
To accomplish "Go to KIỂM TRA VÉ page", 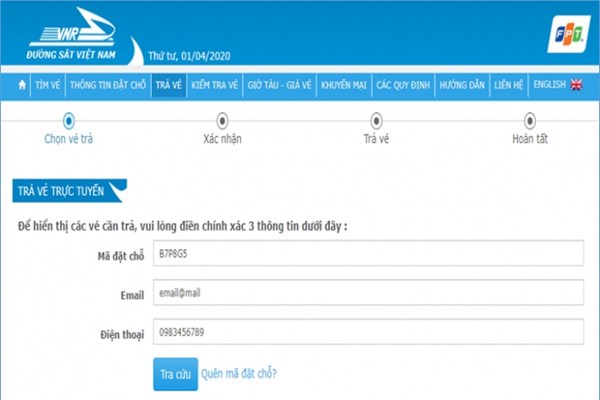I will [215, 85].
